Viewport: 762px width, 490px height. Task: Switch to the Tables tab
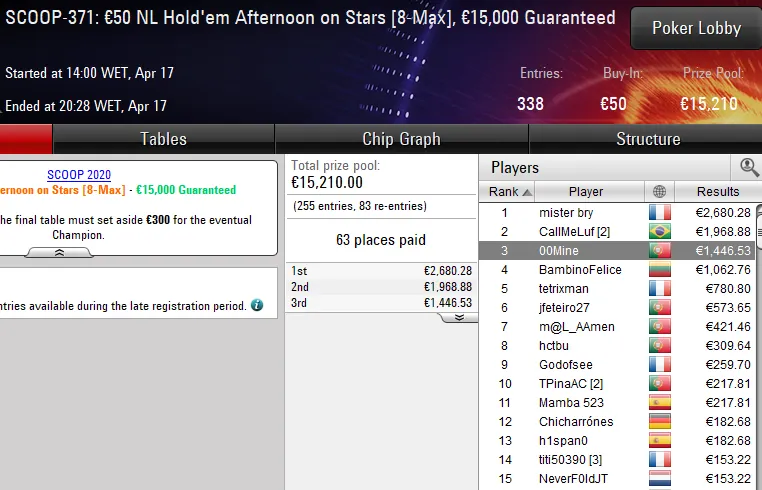(163, 139)
